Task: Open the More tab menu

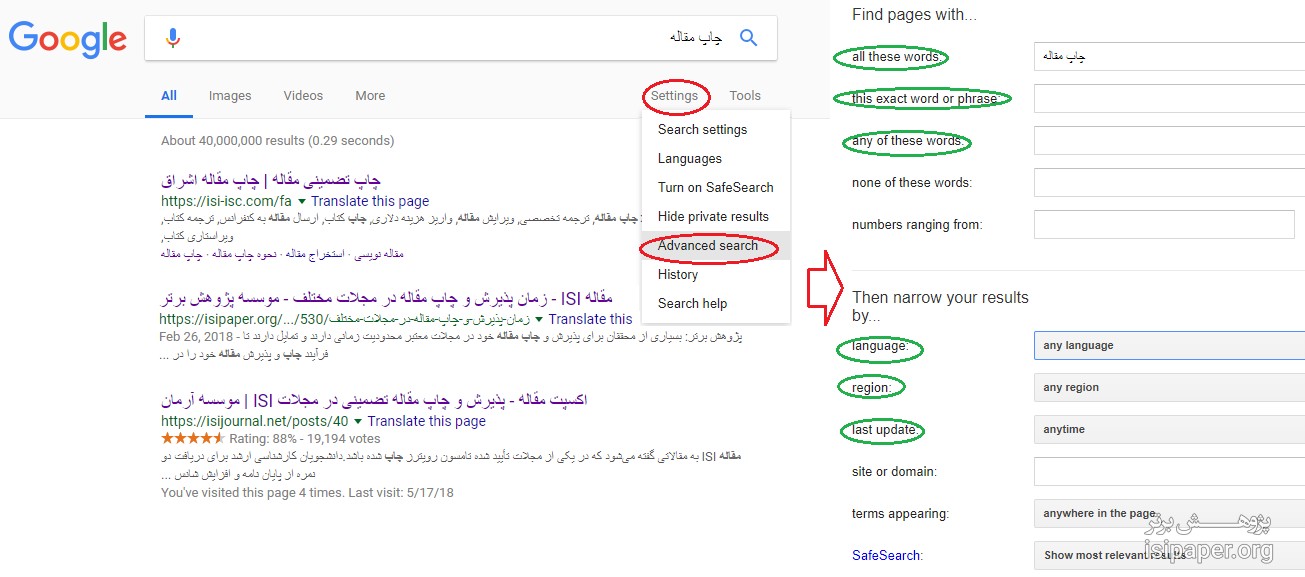Action: point(370,96)
